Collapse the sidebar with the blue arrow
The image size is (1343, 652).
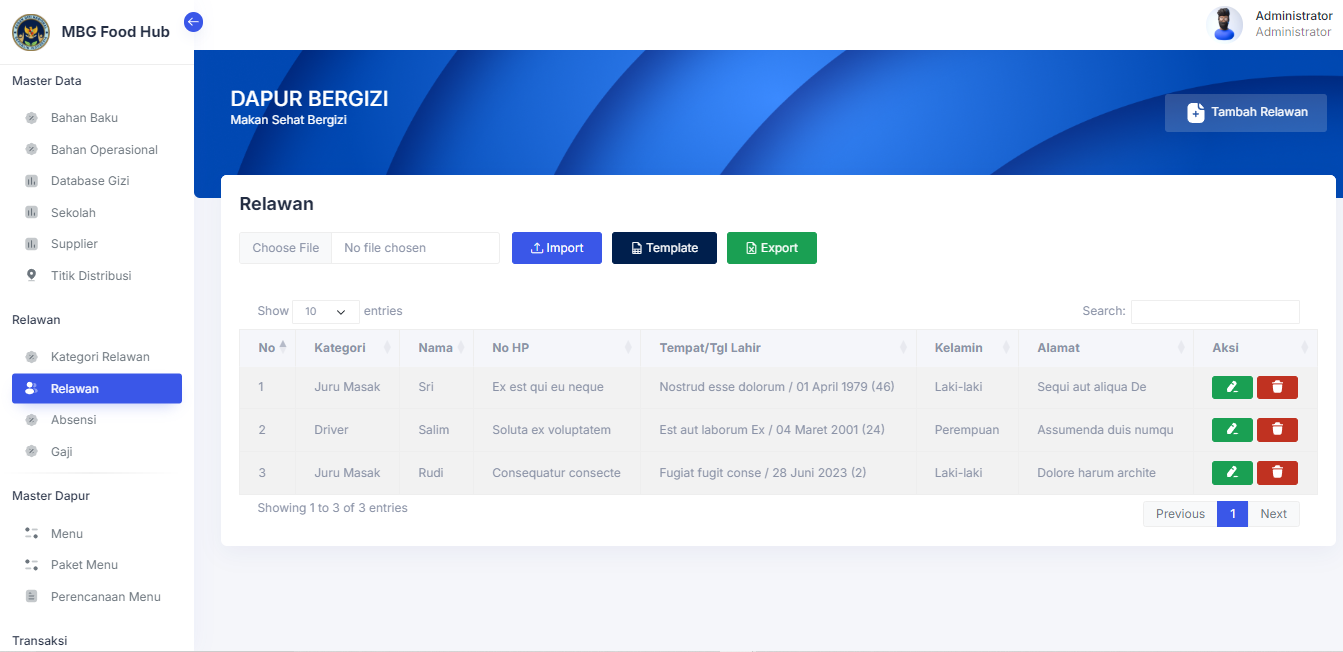click(193, 21)
